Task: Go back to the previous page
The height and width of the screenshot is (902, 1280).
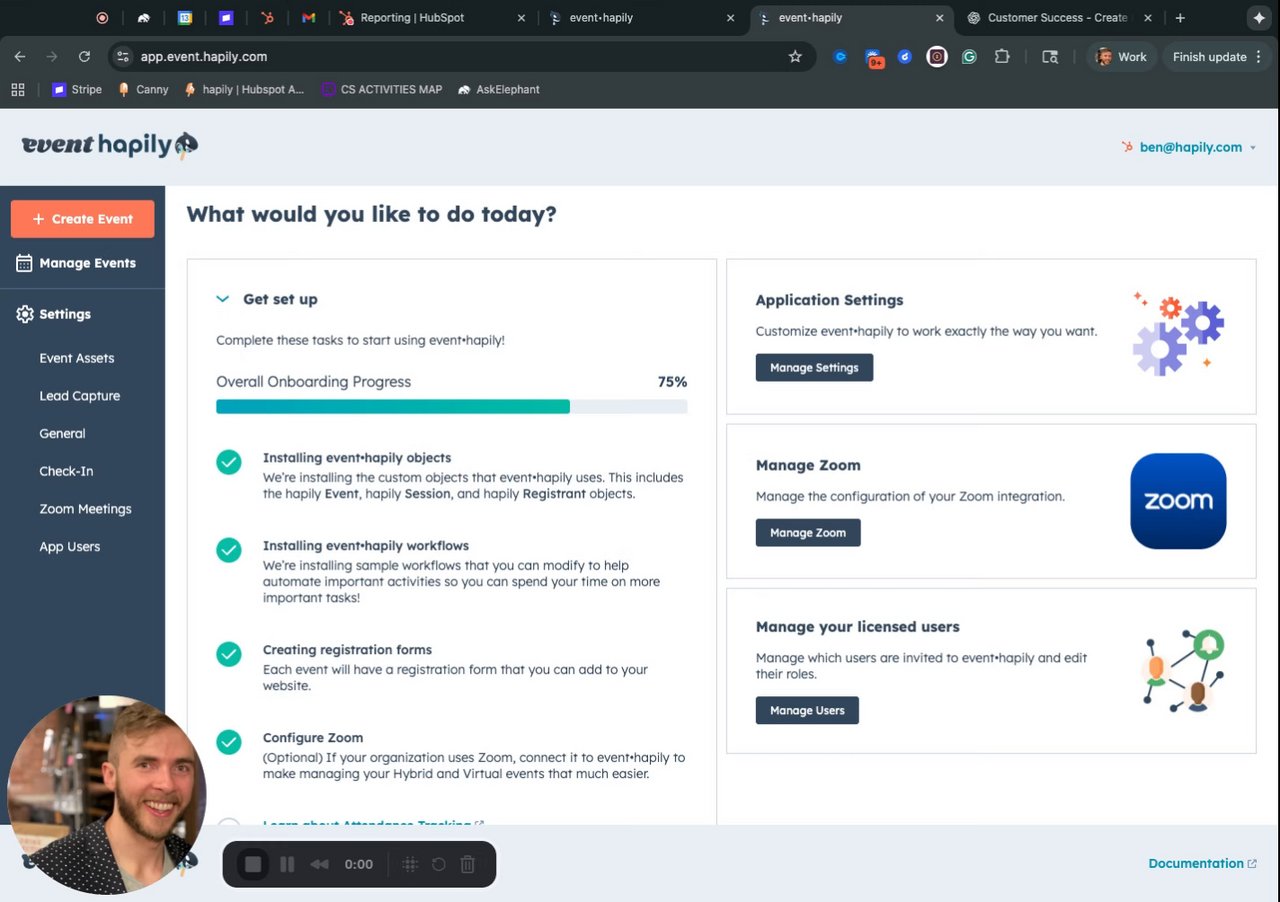Action: pyautogui.click(x=20, y=57)
